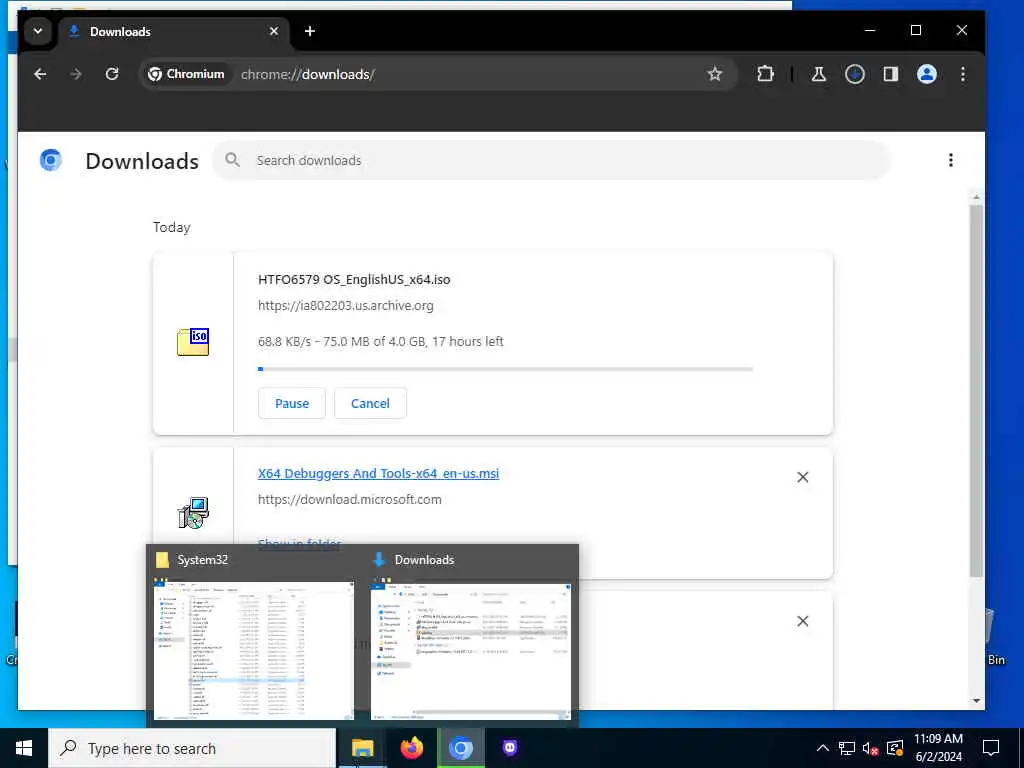Open the Chromium three-dot menu
1024x768 pixels.
coord(963,74)
